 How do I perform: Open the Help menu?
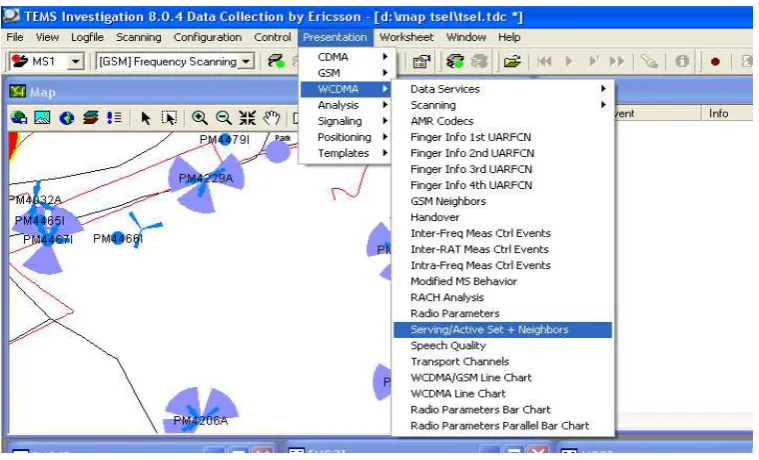509,37
